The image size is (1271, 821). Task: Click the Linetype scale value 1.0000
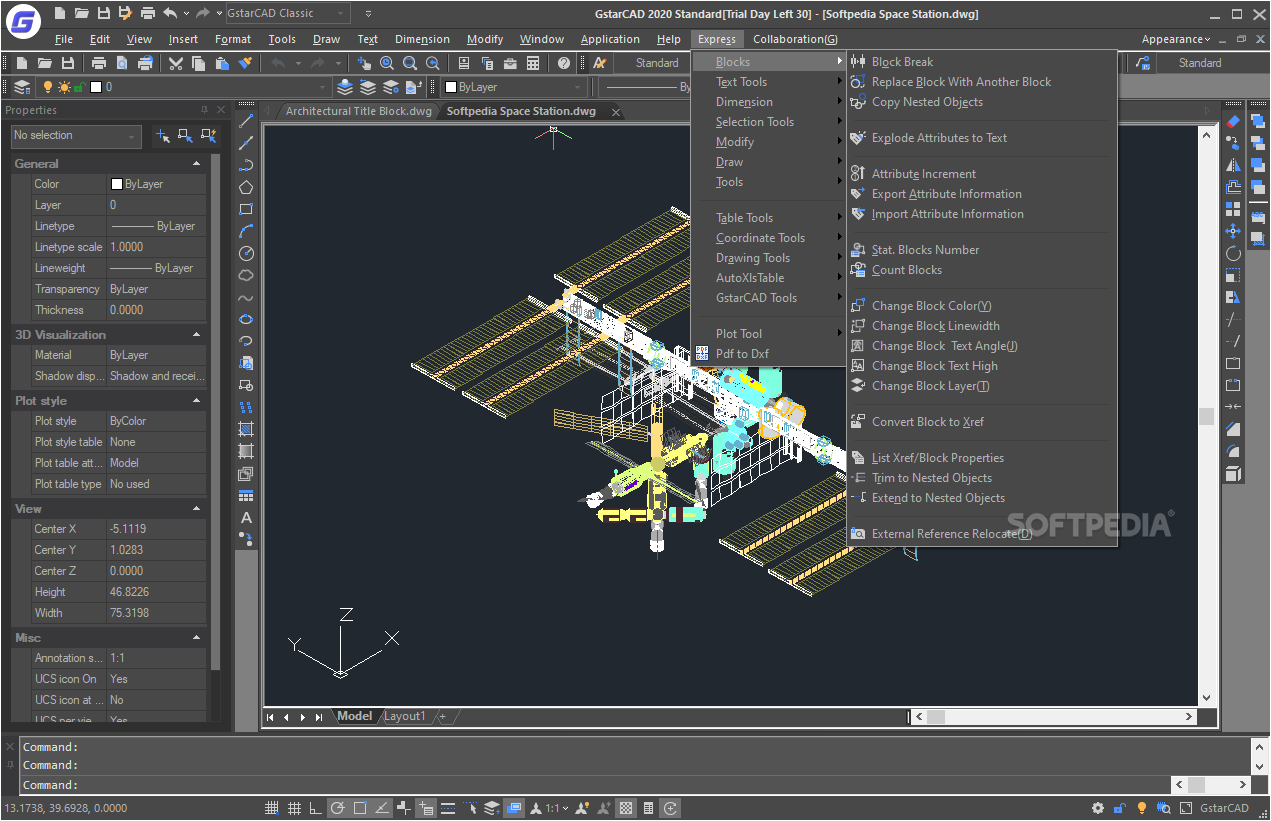(157, 247)
